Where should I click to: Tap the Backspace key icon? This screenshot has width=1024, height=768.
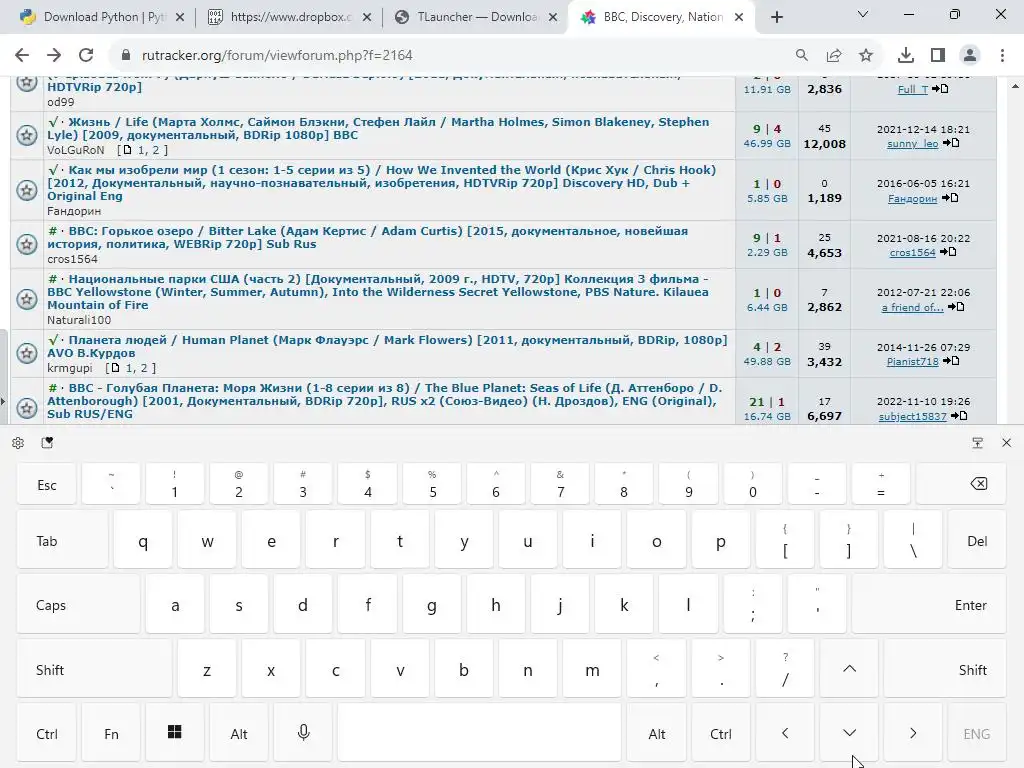pyautogui.click(x=961, y=484)
